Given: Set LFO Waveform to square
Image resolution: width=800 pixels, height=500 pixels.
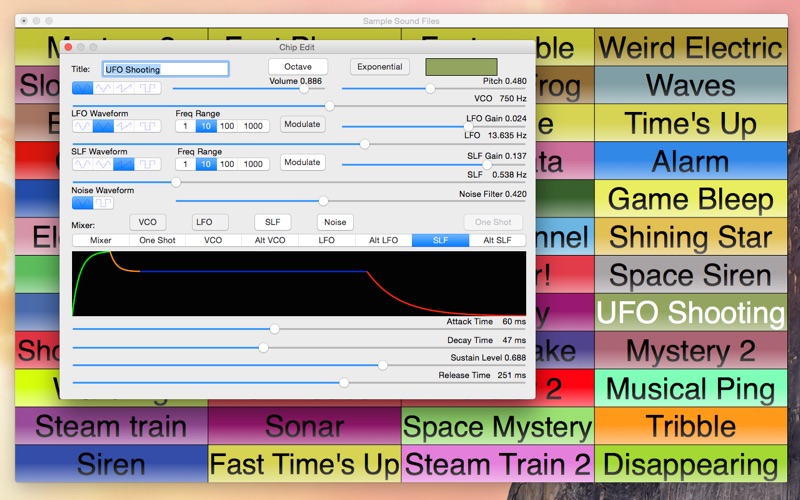Looking at the screenshot, I should pyautogui.click(x=148, y=126).
